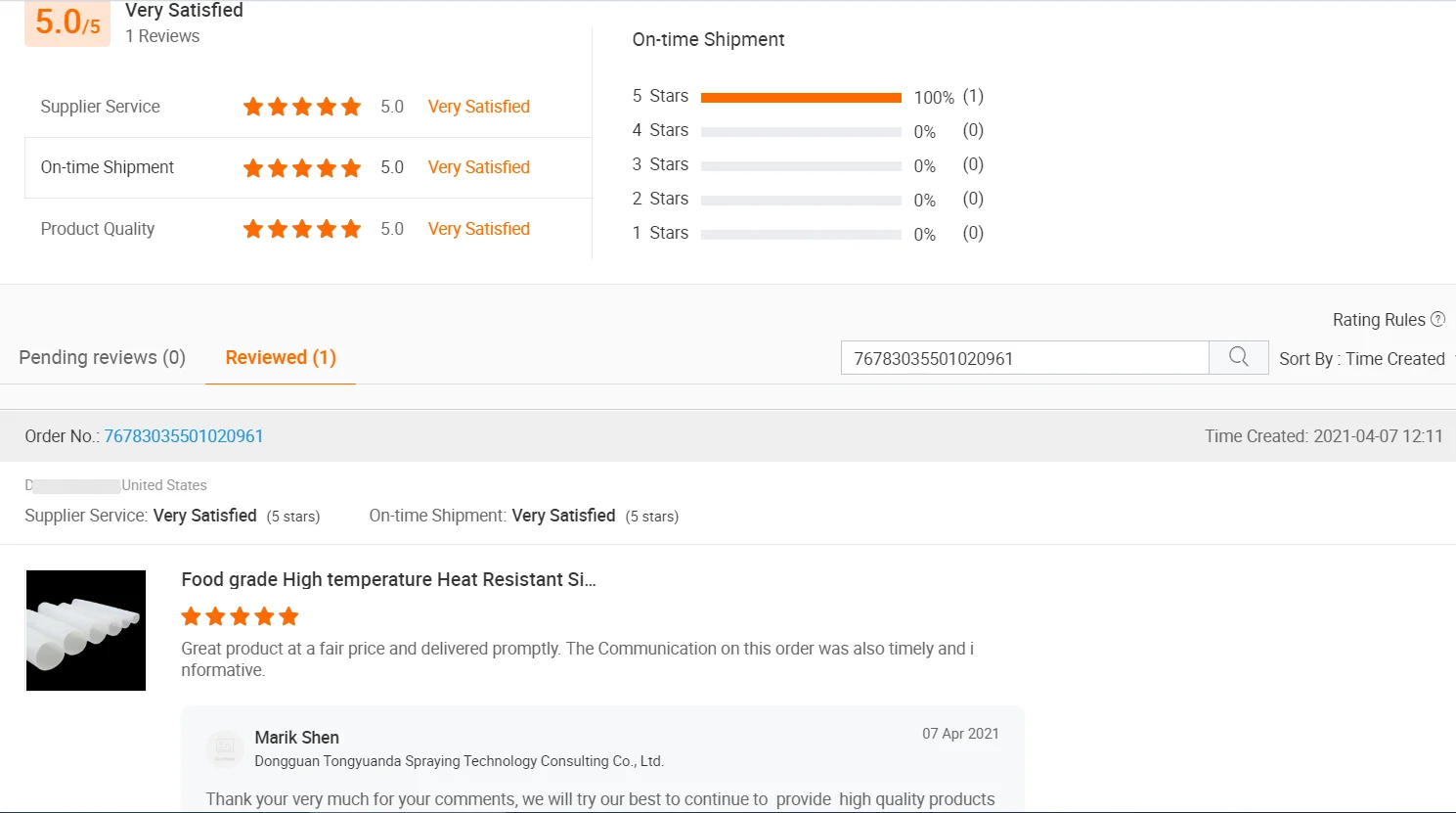1456x813 pixels.
Task: Switch to the Pending reviews tab
Action: tap(103, 357)
